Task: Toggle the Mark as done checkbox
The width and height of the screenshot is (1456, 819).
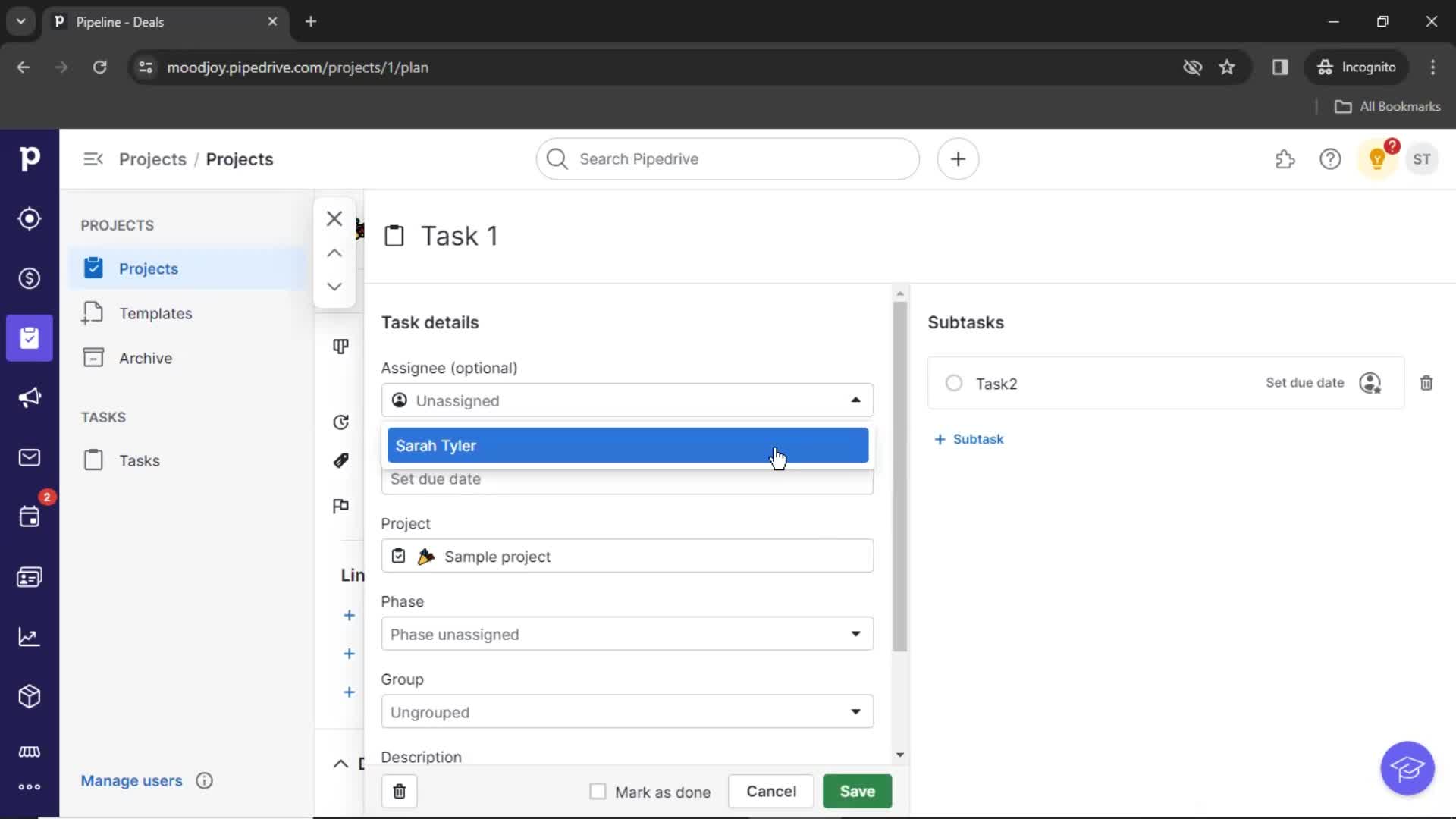Action: coord(597,791)
